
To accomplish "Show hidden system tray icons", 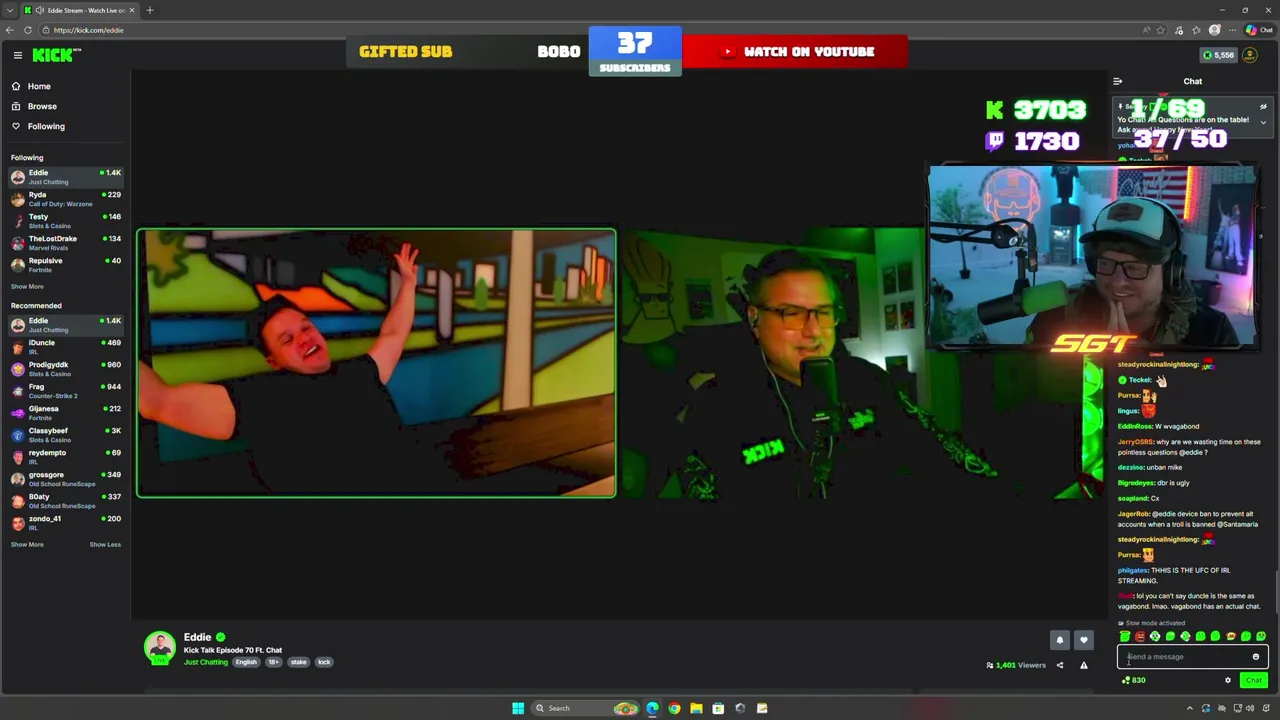I will [1190, 708].
